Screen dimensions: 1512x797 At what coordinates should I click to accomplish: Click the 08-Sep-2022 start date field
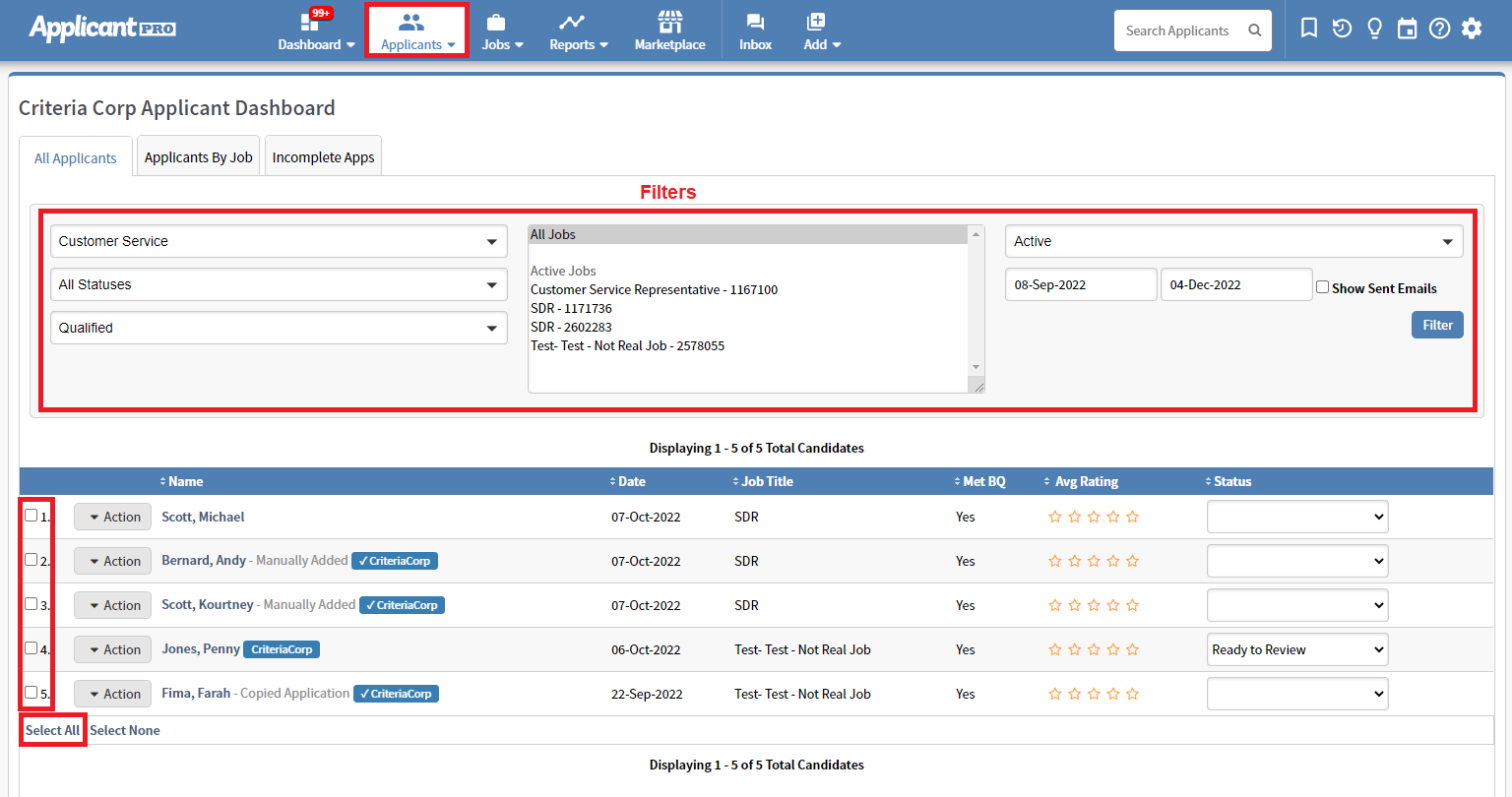[x=1080, y=285]
